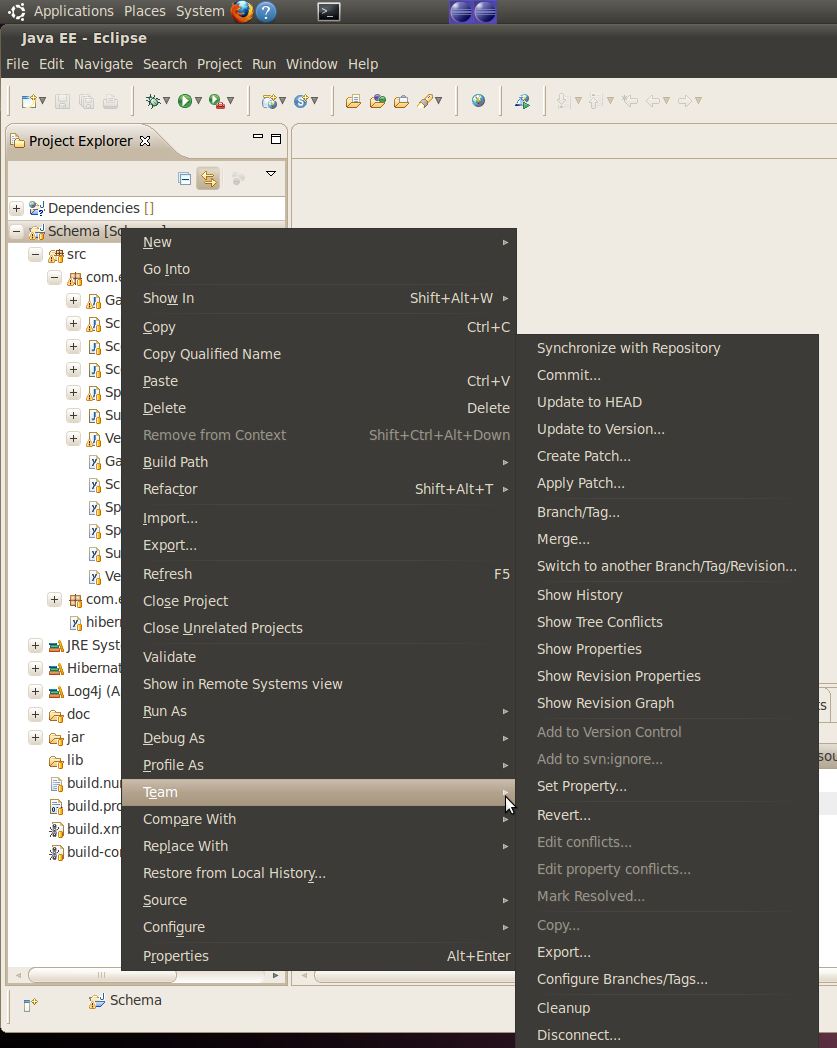Open the Terminal launcher in top panel

(329, 11)
